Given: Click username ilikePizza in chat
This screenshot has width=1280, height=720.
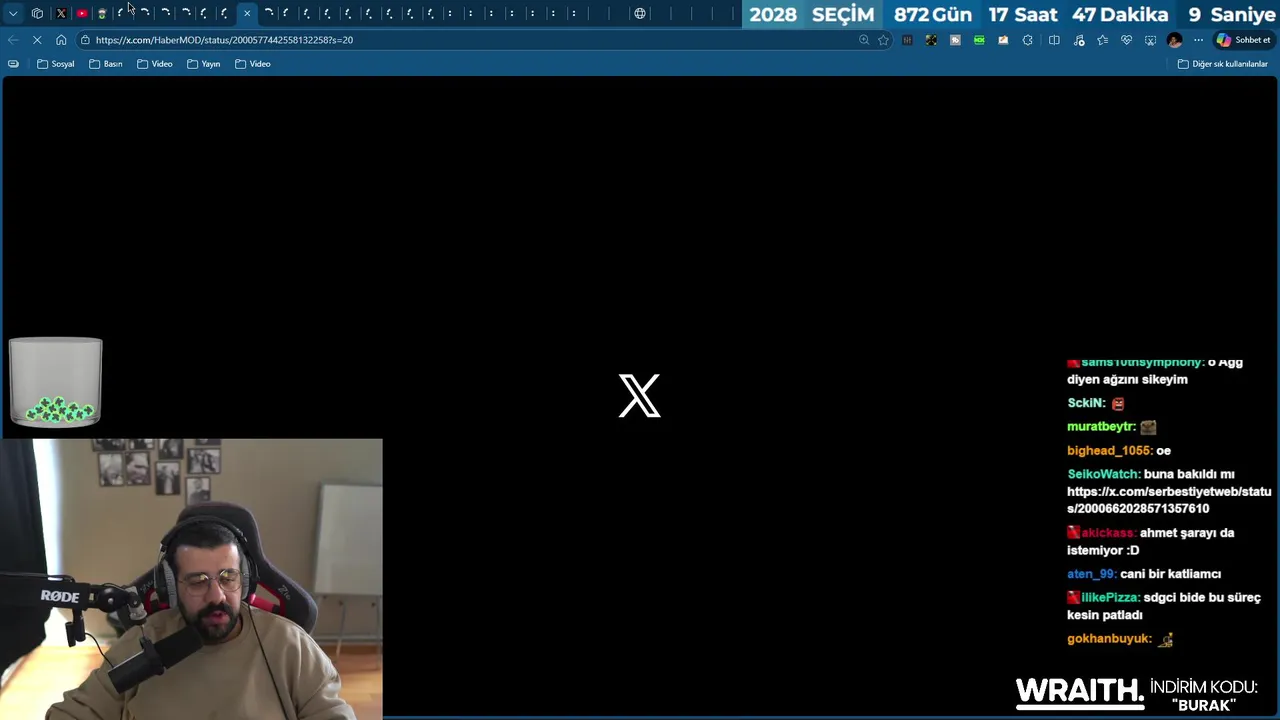Looking at the screenshot, I should coord(1109,597).
